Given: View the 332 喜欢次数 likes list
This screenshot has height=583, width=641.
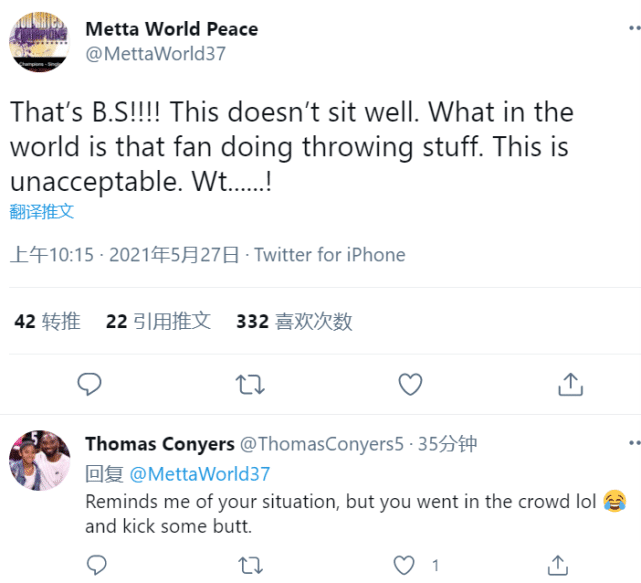Looking at the screenshot, I should (x=294, y=321).
